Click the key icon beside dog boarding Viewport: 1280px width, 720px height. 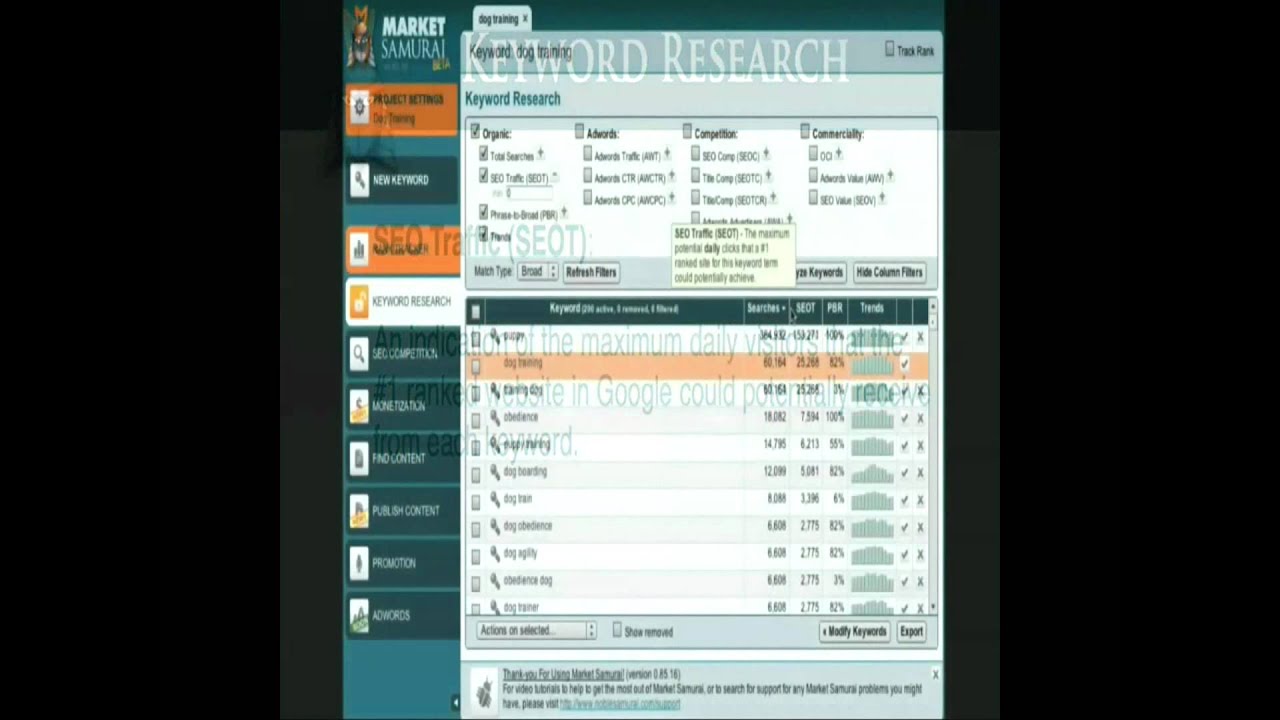click(x=495, y=471)
